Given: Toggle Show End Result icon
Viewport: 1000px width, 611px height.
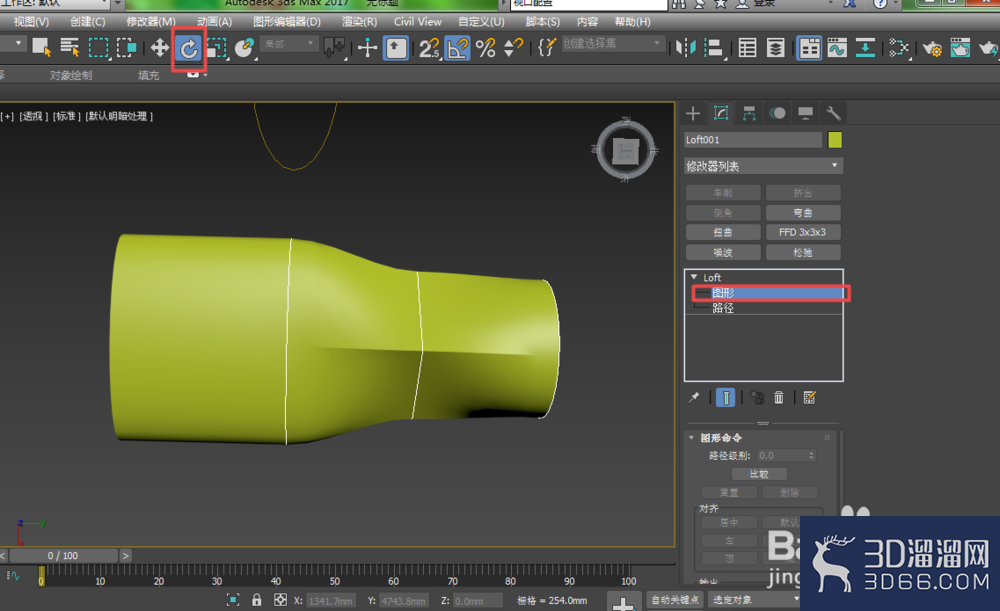Looking at the screenshot, I should (725, 397).
